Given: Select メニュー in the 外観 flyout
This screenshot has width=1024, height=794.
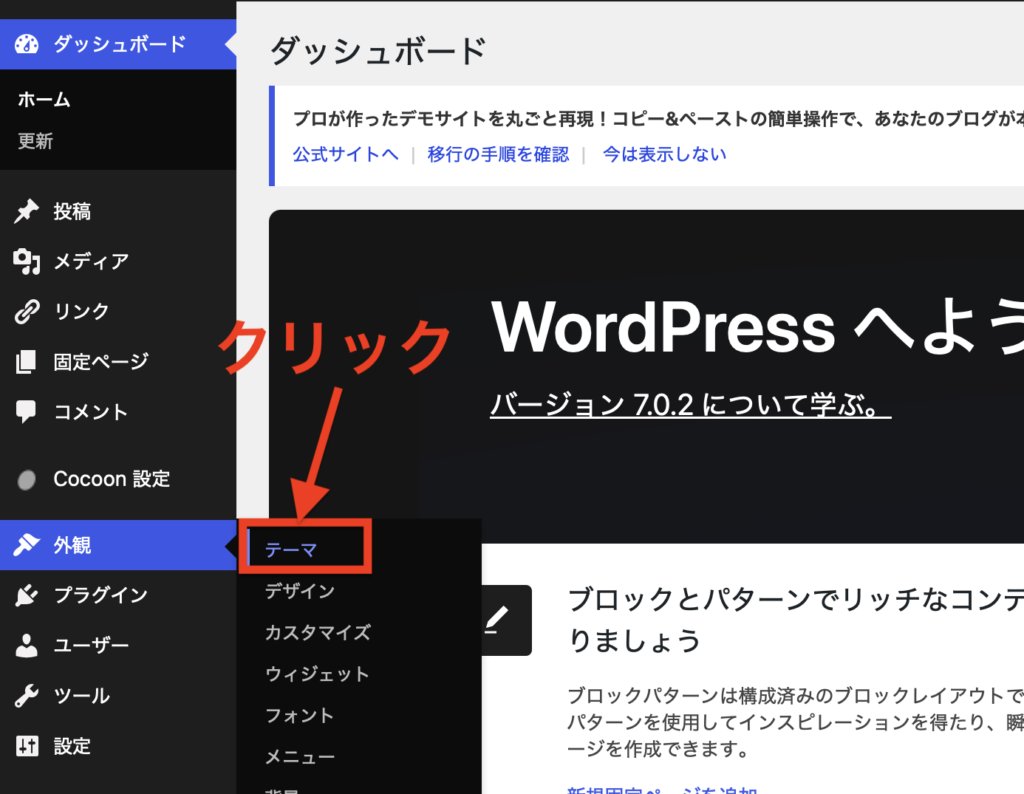Looking at the screenshot, I should pos(300,757).
